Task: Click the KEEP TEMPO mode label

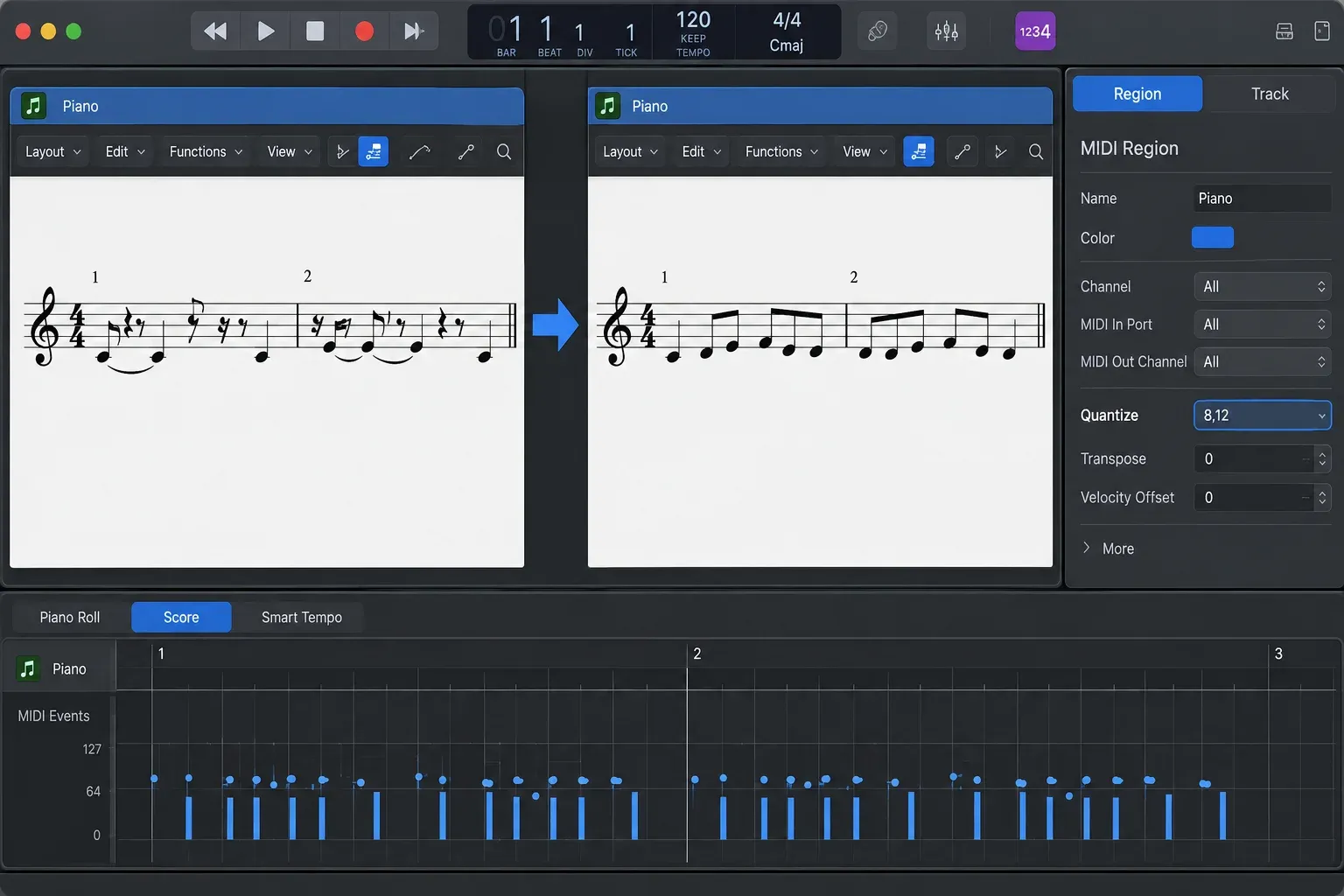Action: 693,45
